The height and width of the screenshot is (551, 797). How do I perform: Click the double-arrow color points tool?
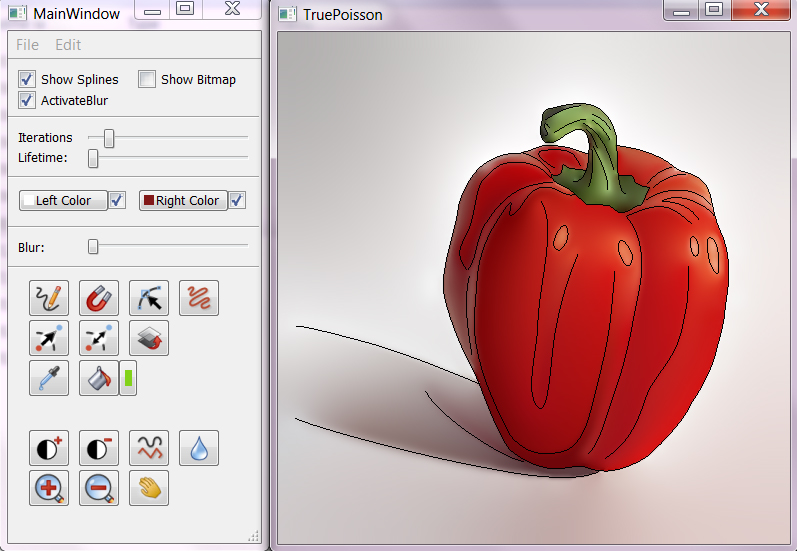(99, 338)
